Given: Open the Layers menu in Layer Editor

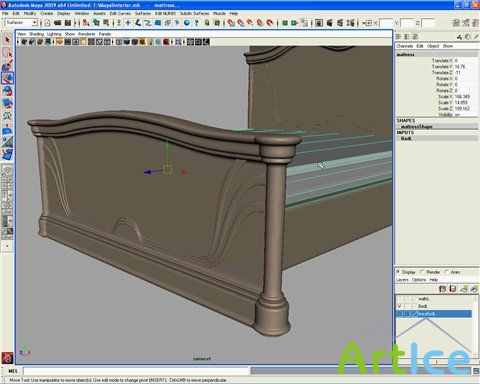Looking at the screenshot, I should [x=402, y=280].
